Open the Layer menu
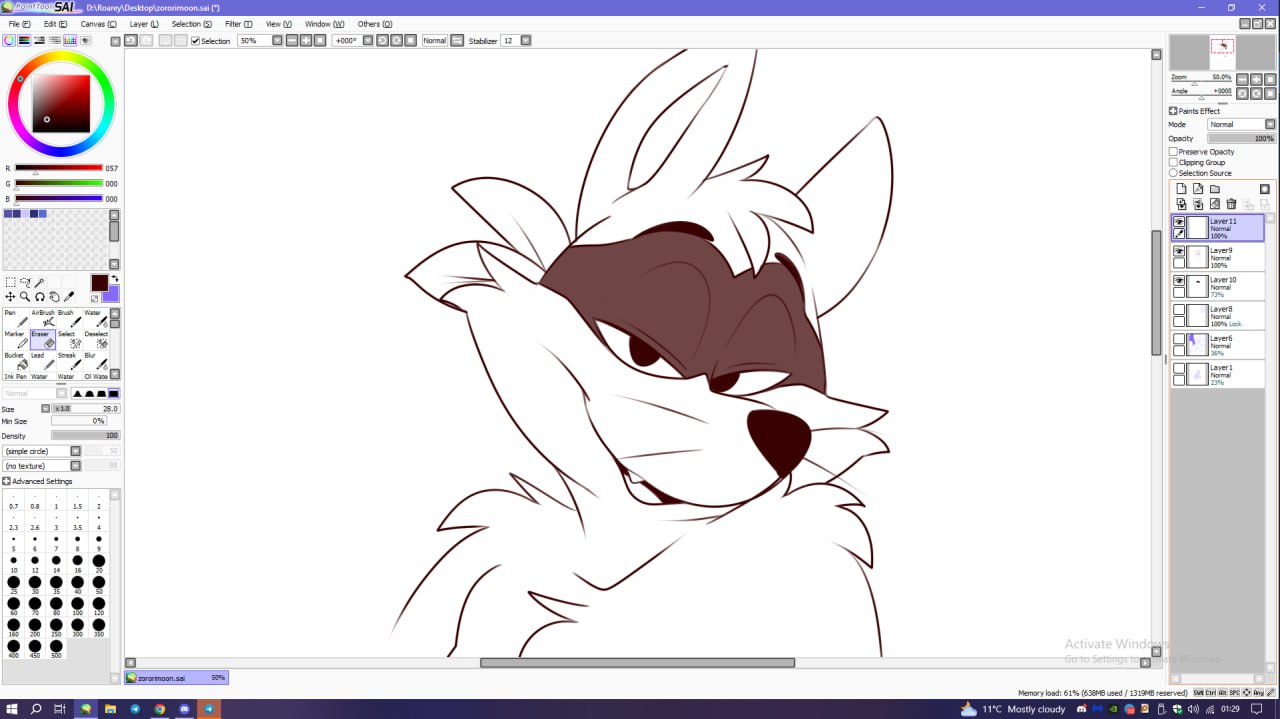Viewport: 1280px width, 719px height. (144, 24)
